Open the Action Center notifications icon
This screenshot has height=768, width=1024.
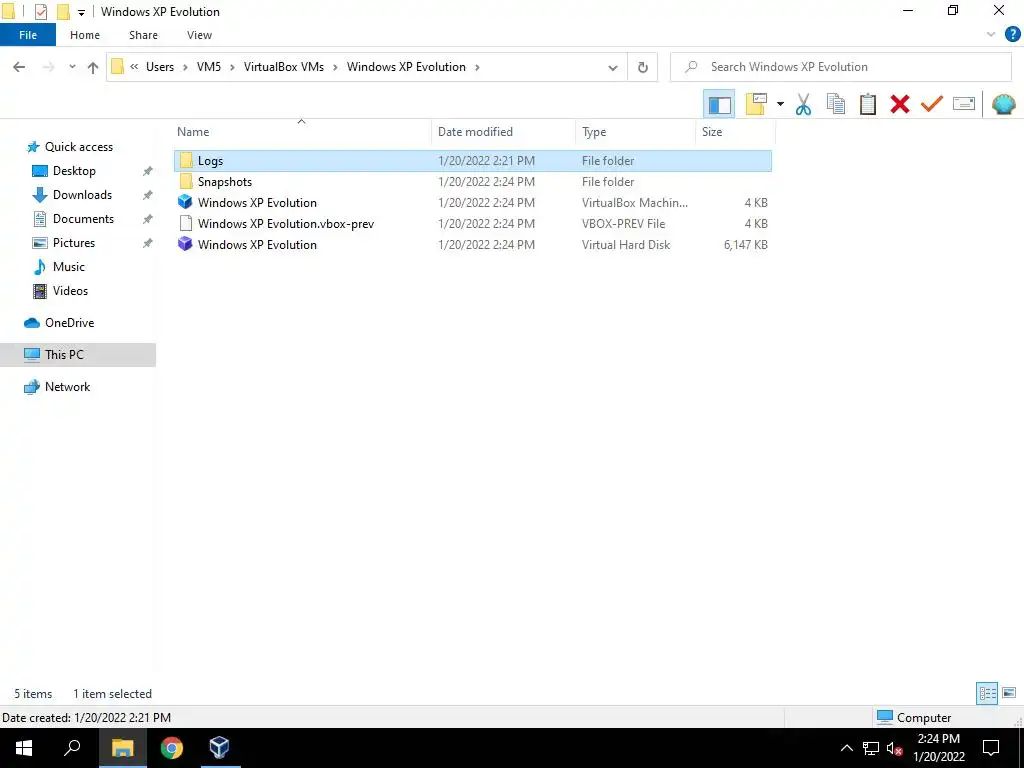(x=991, y=748)
